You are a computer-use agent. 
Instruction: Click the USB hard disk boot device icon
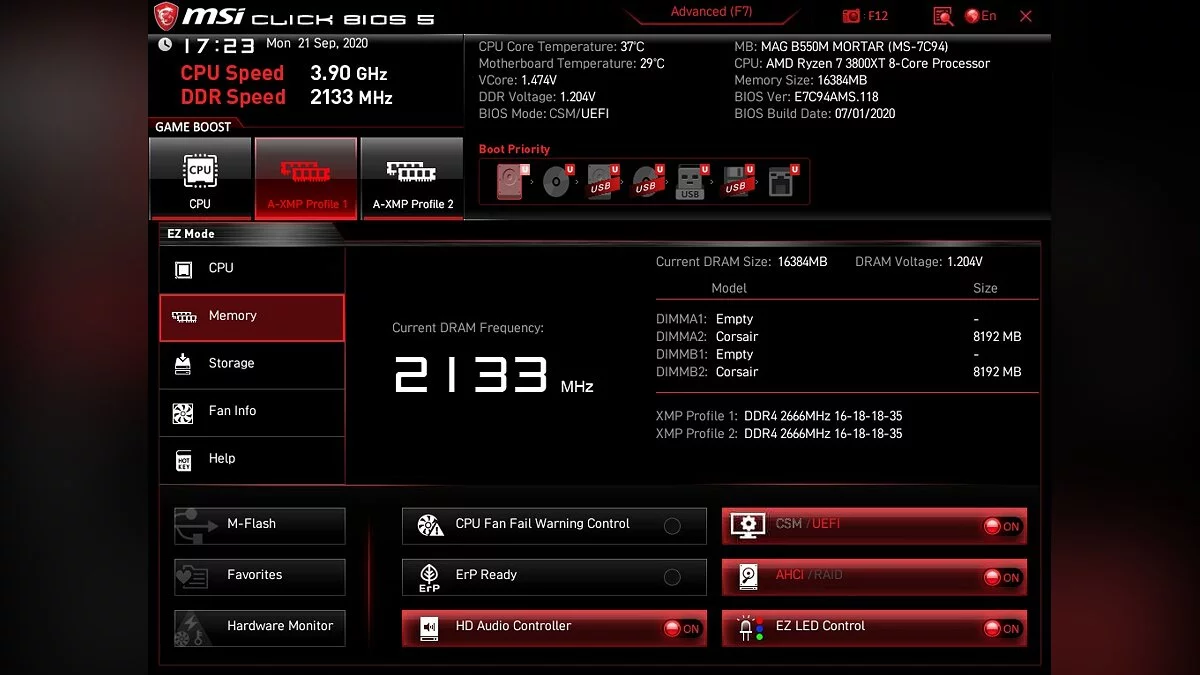[x=603, y=182]
